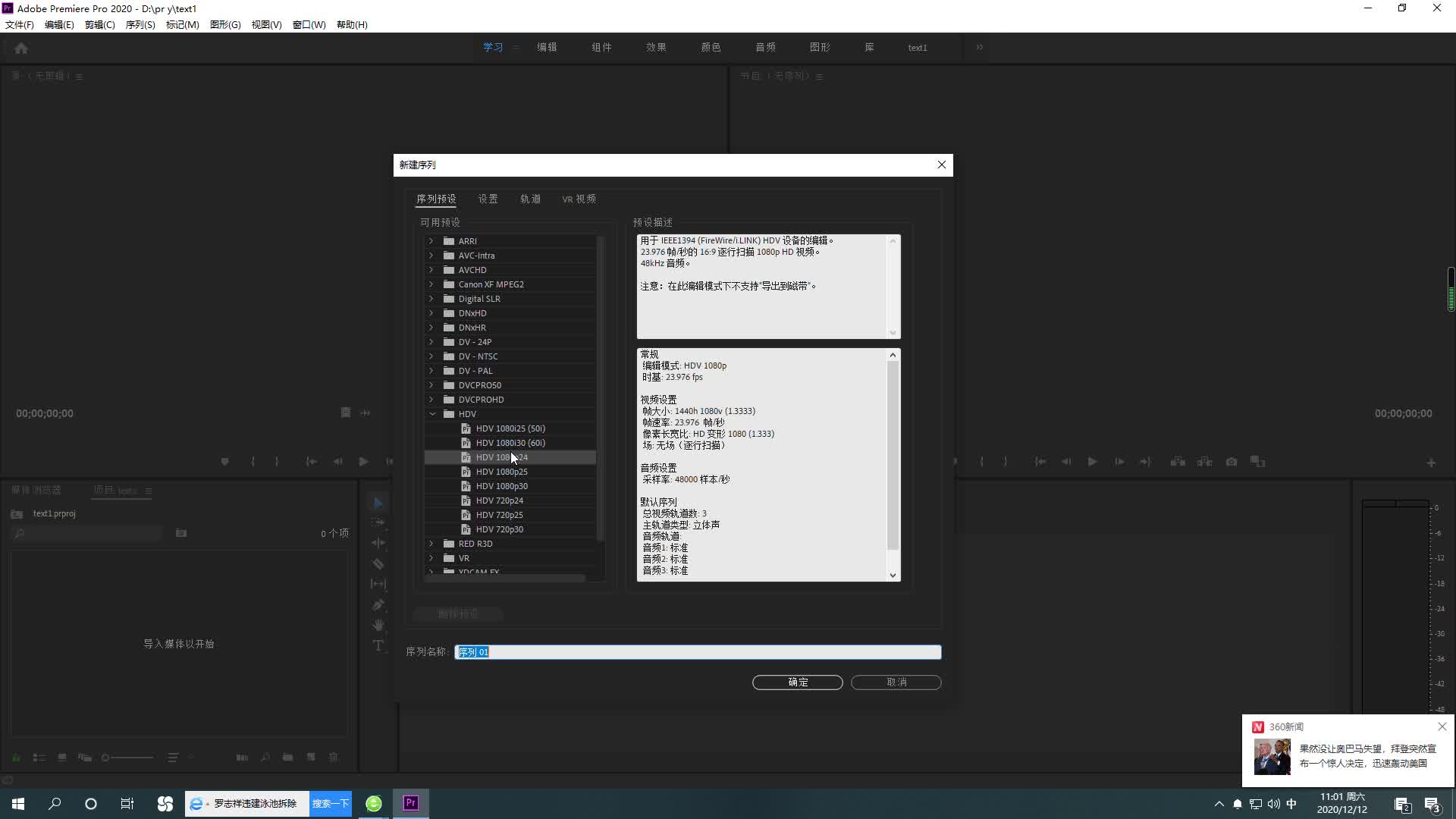Close the 新建序列 dialog
This screenshot has width=1456, height=819.
click(x=941, y=165)
